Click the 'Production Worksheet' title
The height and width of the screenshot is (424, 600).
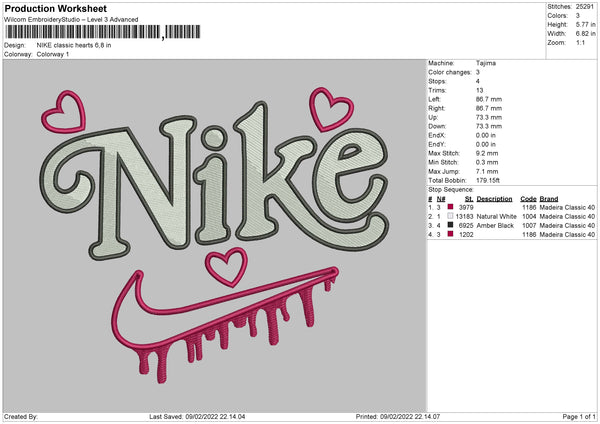click(x=55, y=8)
